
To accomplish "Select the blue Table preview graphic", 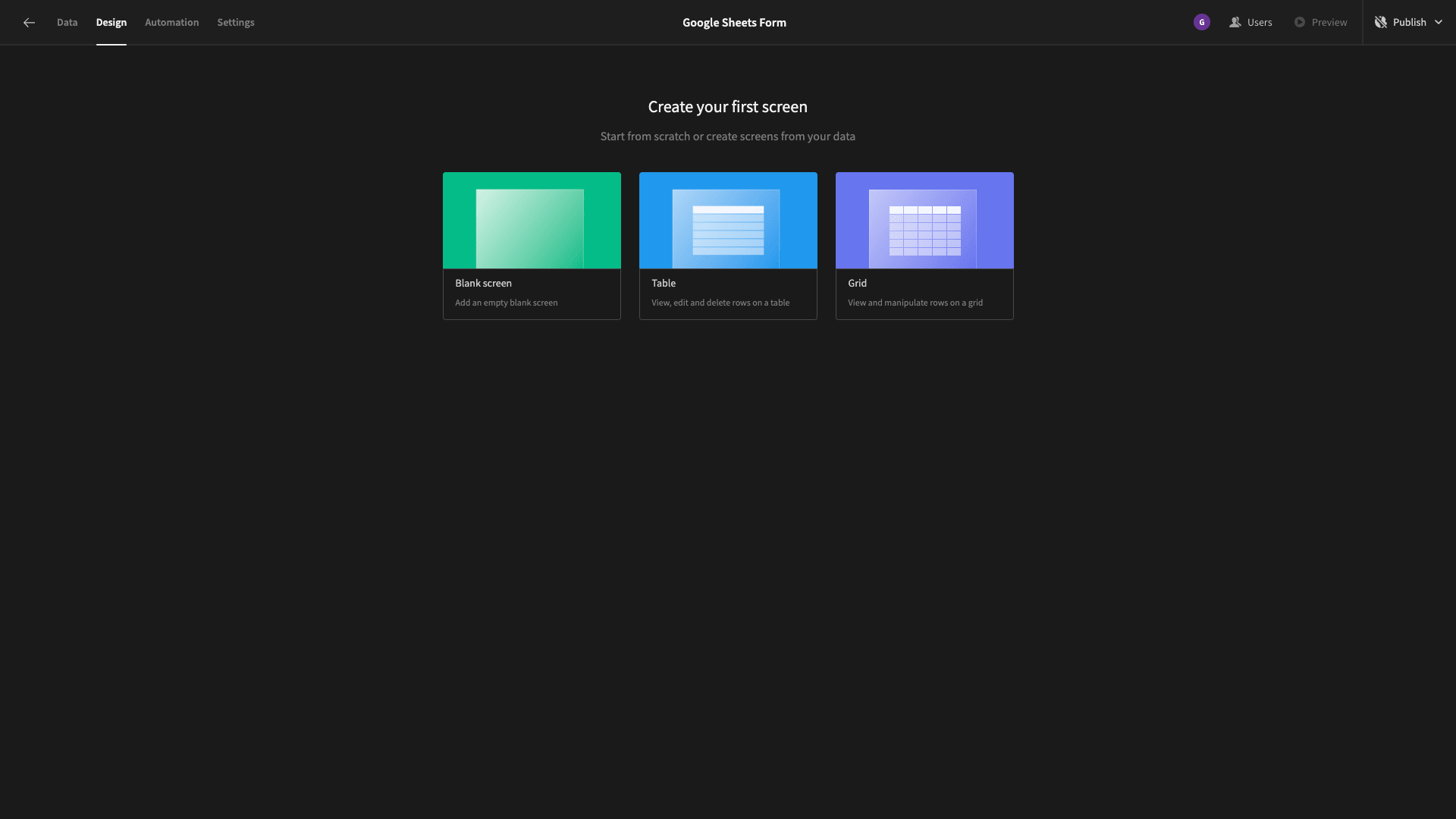I will 727,220.
